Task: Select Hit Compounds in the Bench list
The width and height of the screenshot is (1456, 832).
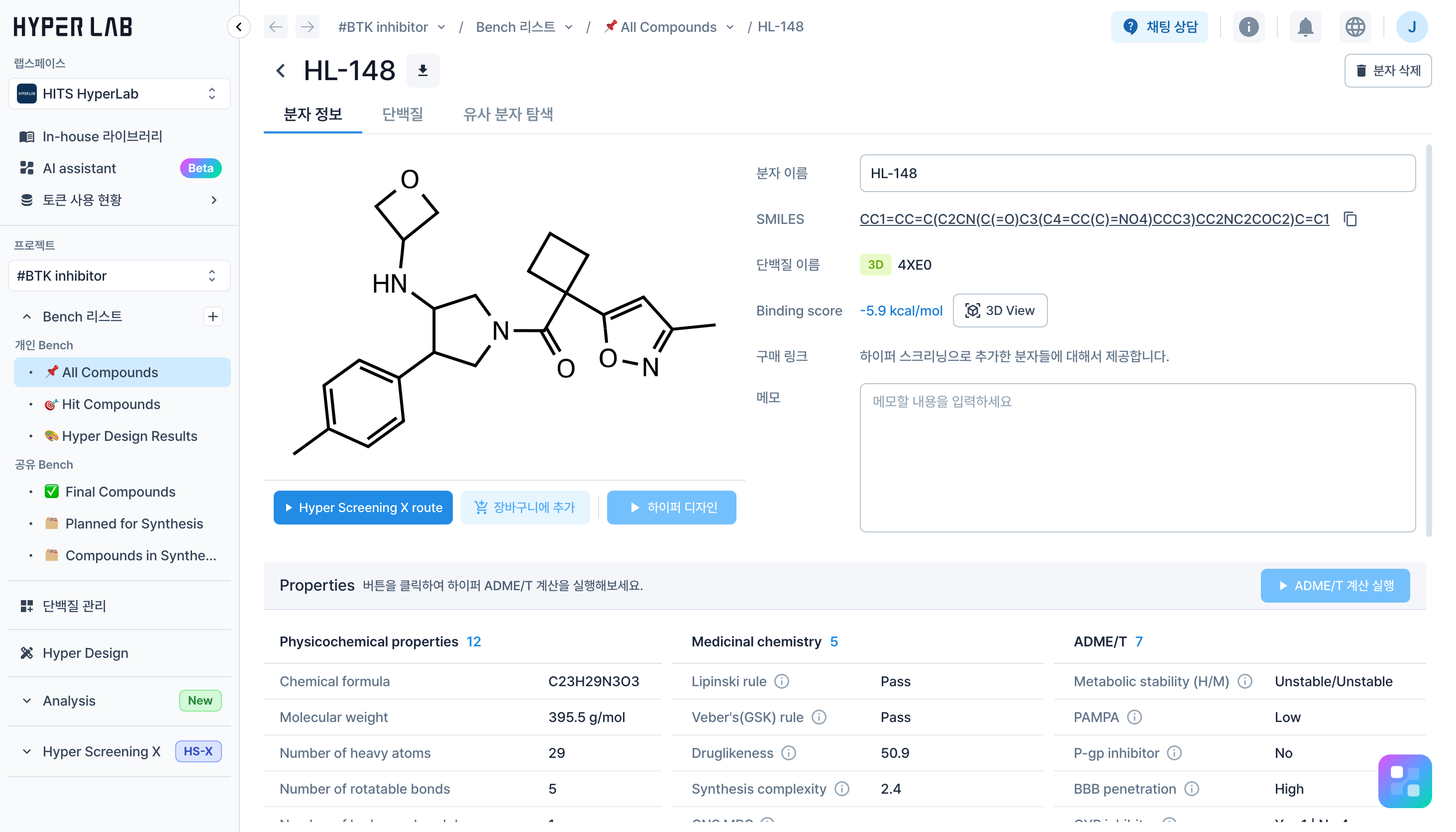Action: 111,404
